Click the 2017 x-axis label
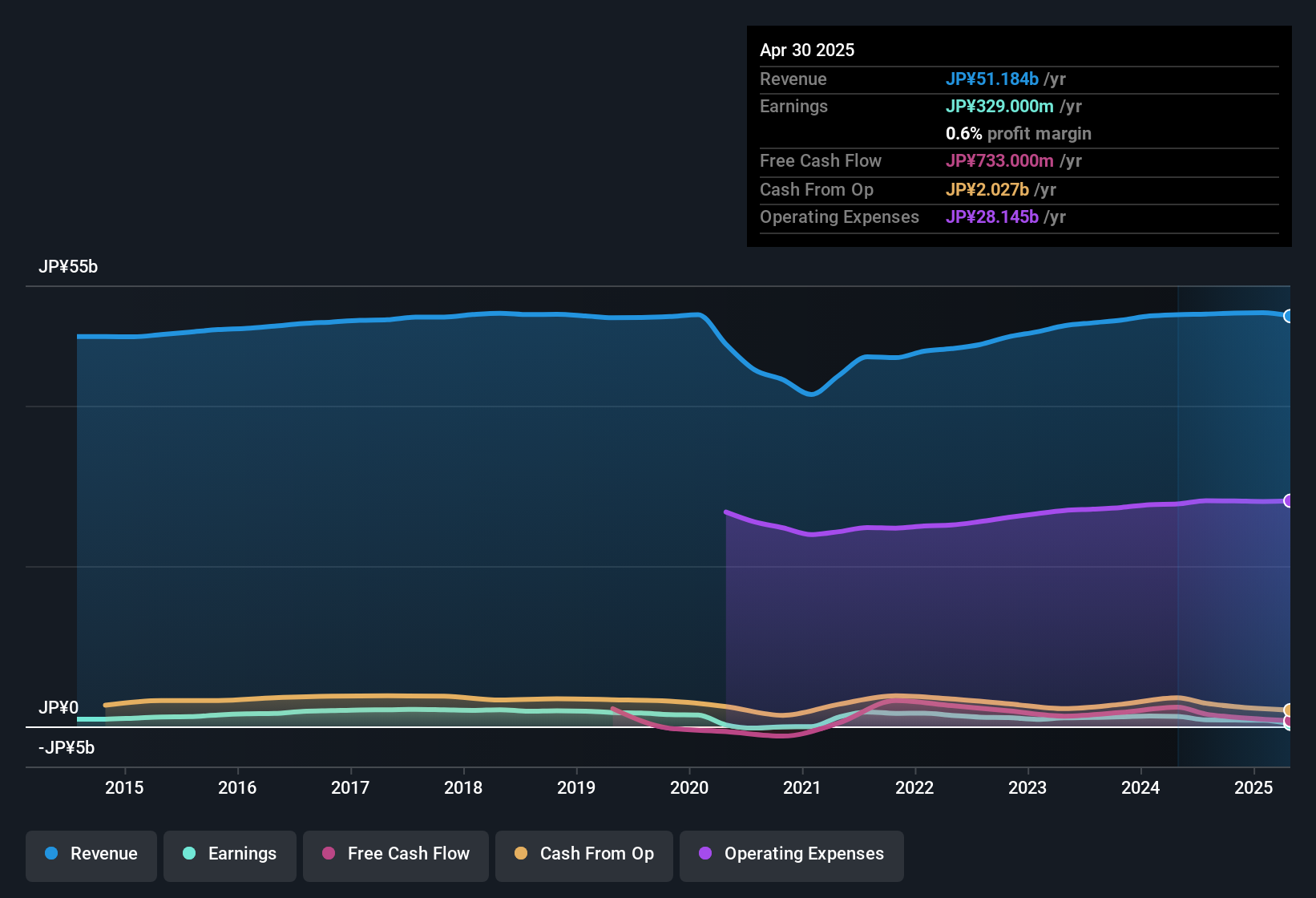The height and width of the screenshot is (898, 1316). tap(350, 787)
